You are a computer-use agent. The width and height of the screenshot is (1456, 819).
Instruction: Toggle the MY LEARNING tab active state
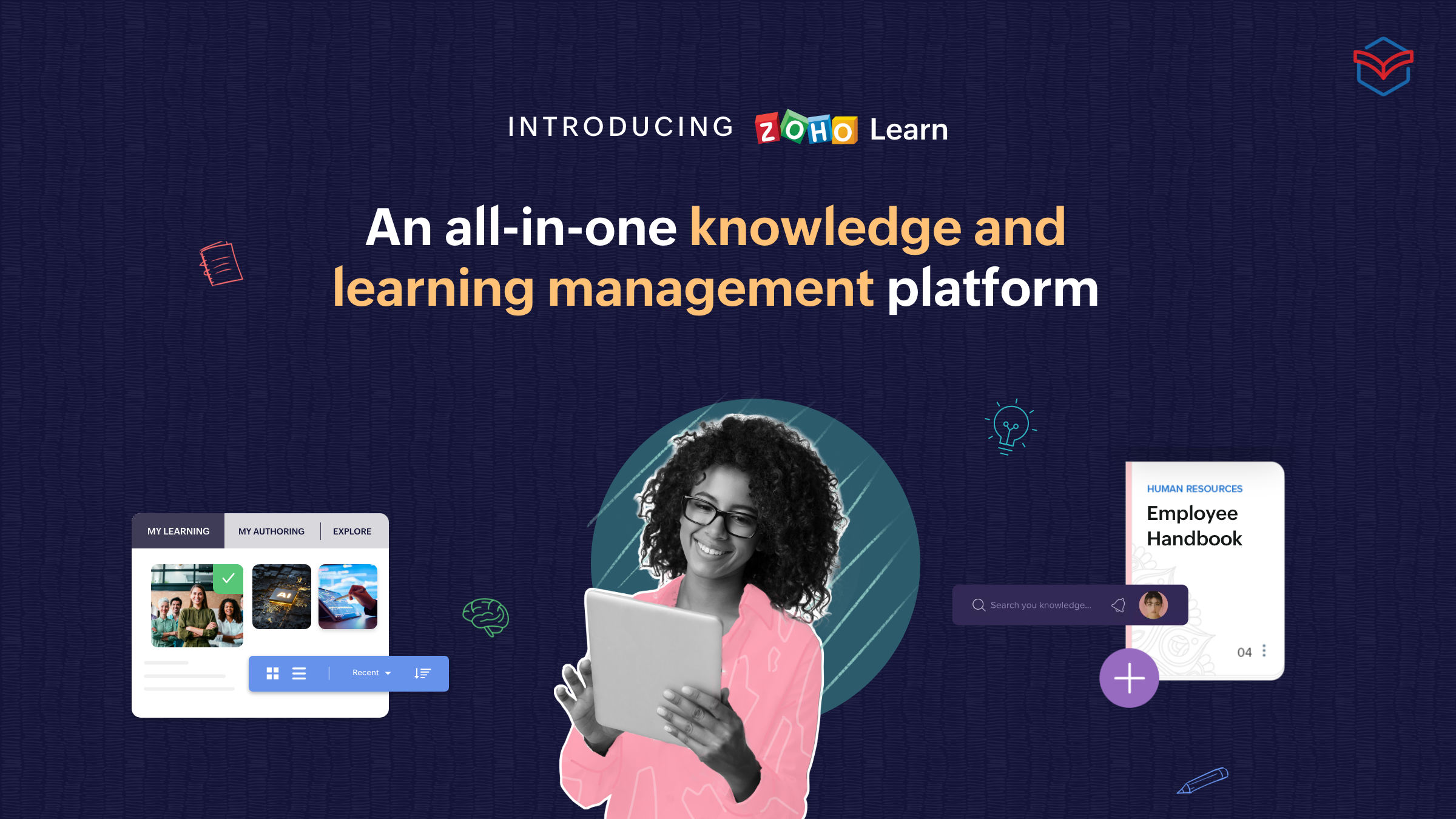[178, 531]
